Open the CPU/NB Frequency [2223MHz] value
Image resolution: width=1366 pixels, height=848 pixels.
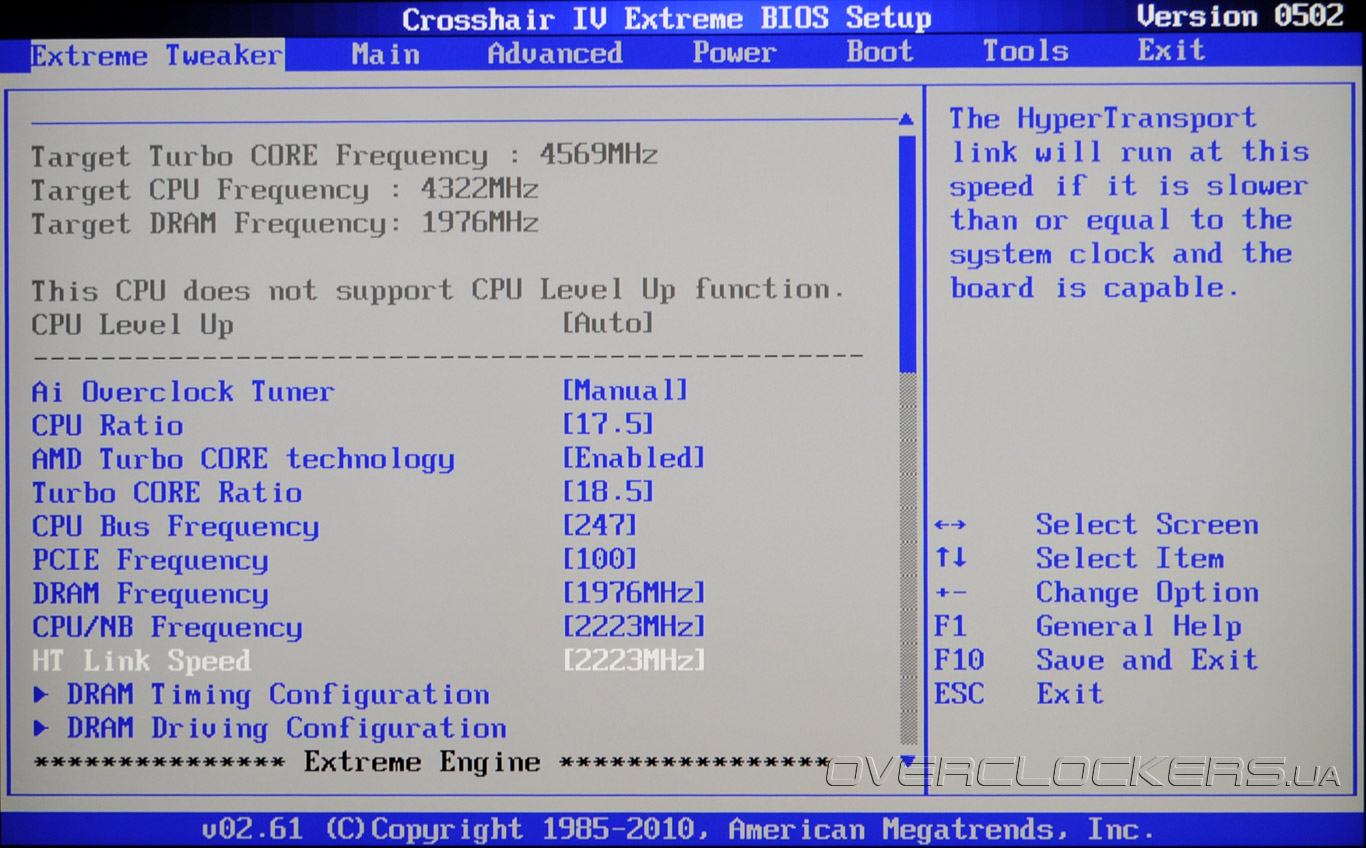tap(633, 627)
